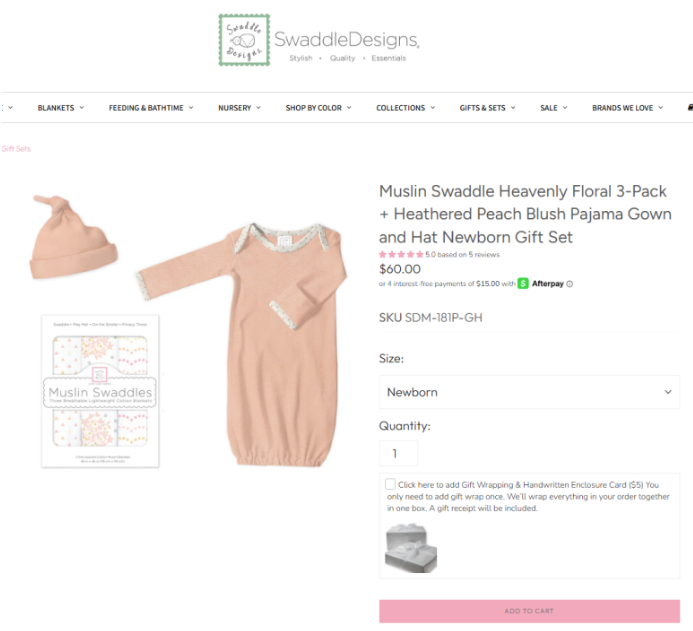Open the Size dropdown showing Newborn
The height and width of the screenshot is (631, 693).
pos(529,392)
